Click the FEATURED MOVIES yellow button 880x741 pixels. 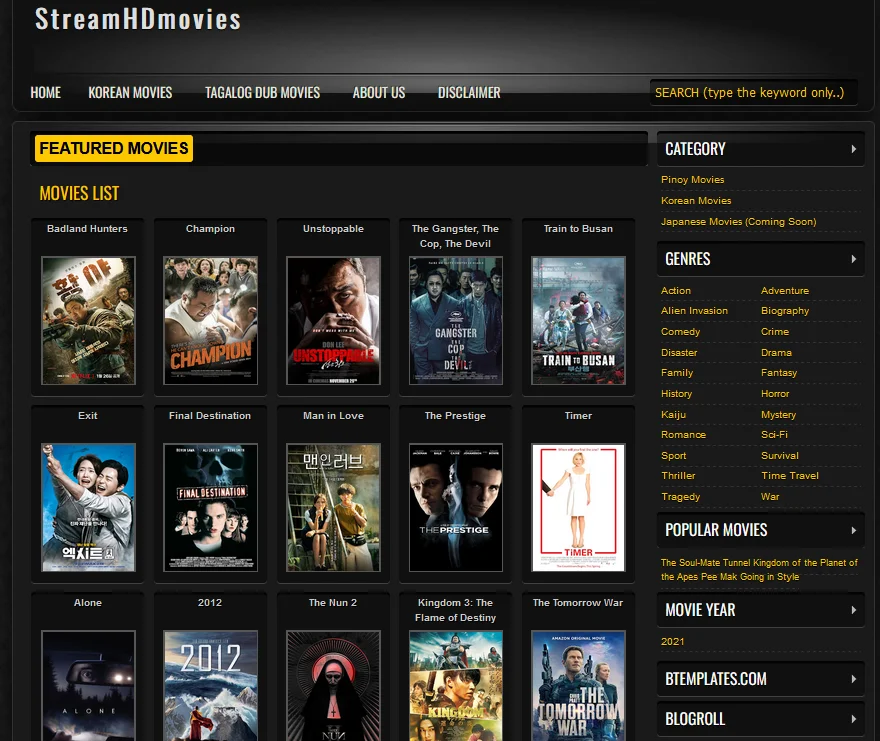(114, 148)
